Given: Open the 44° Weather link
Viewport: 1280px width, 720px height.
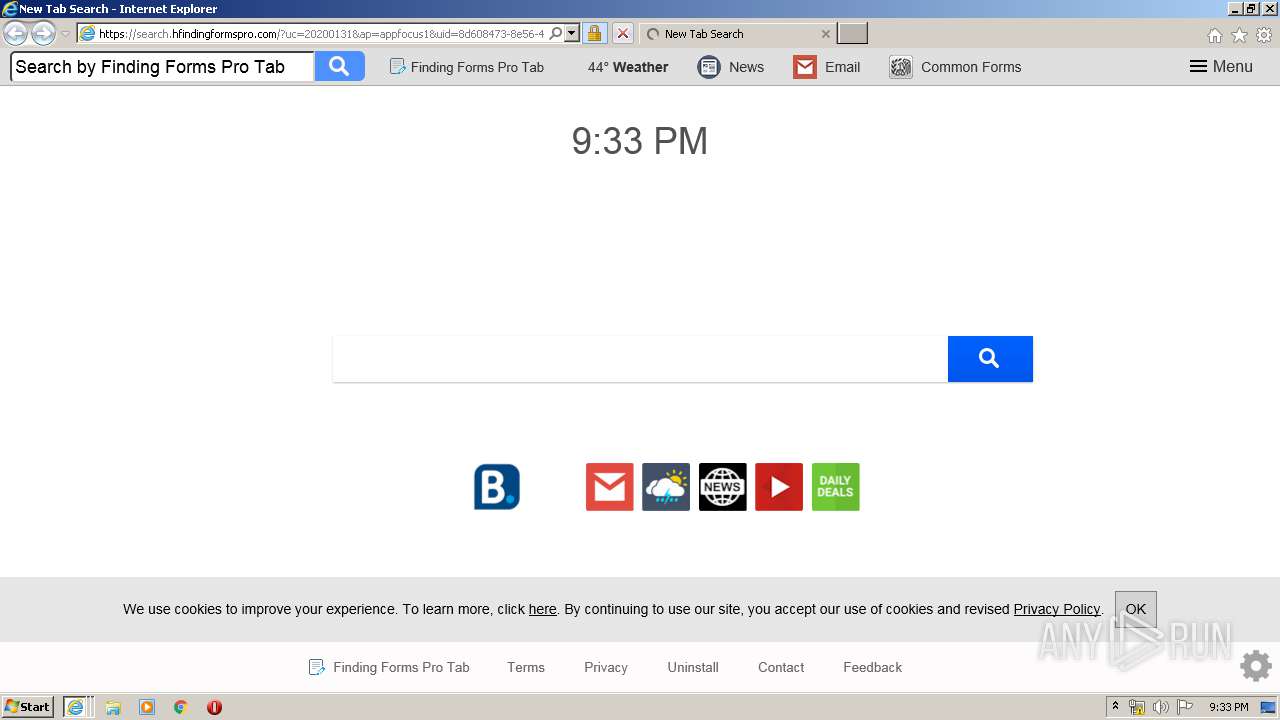Looking at the screenshot, I should coord(628,67).
